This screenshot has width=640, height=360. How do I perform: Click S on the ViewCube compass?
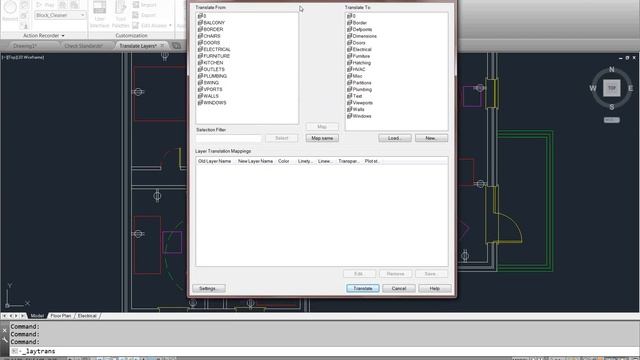[x=611, y=107]
